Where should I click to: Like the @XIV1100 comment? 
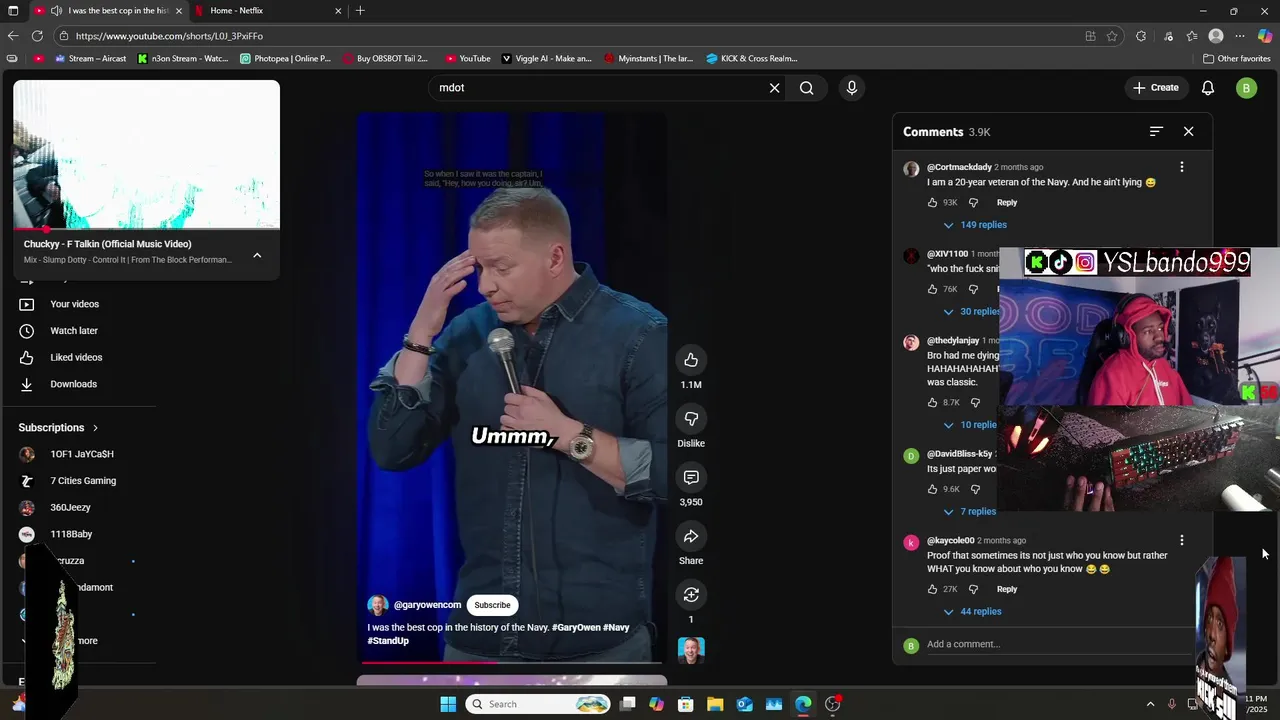click(x=933, y=290)
